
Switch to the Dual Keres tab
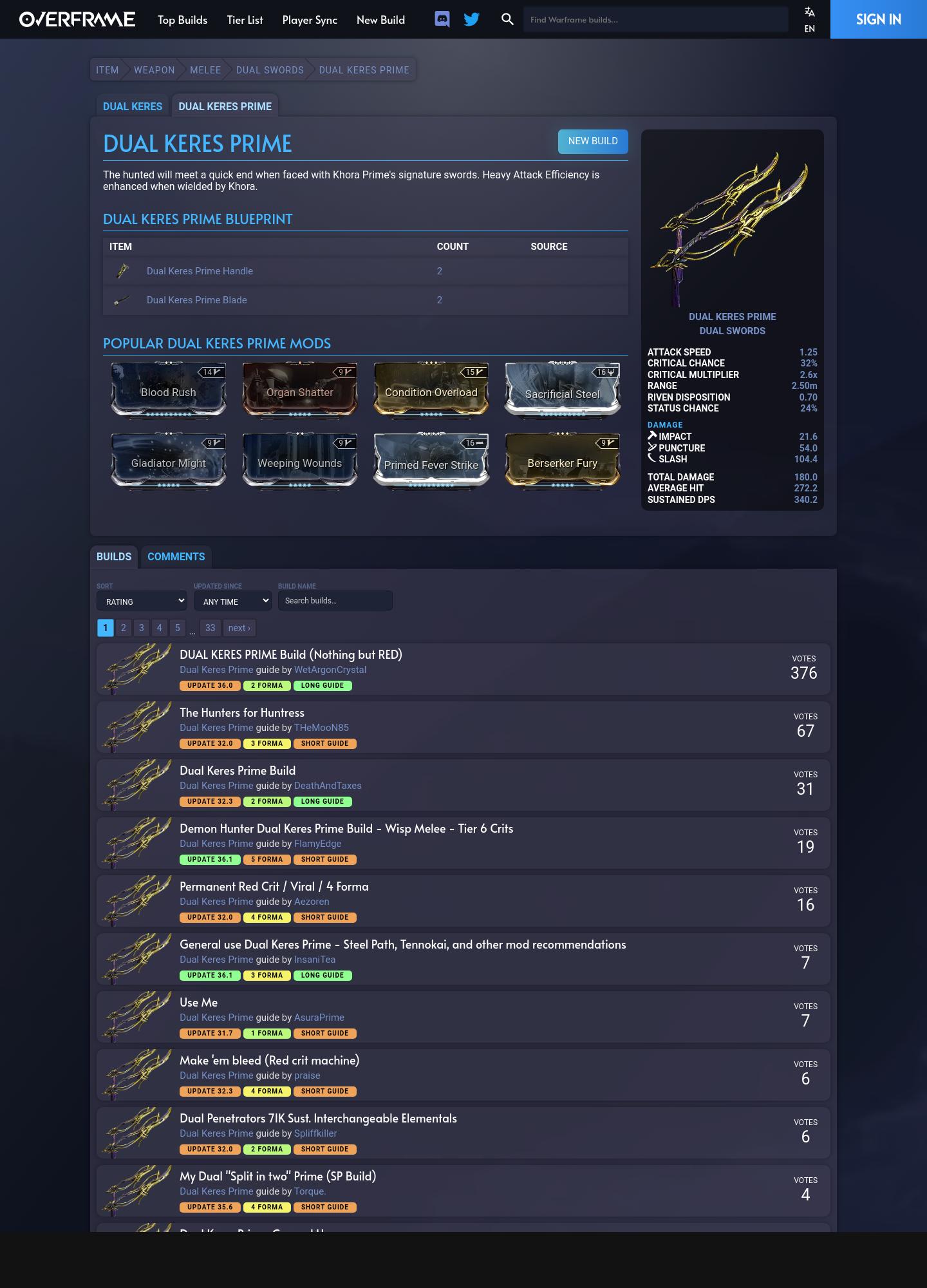(x=133, y=106)
